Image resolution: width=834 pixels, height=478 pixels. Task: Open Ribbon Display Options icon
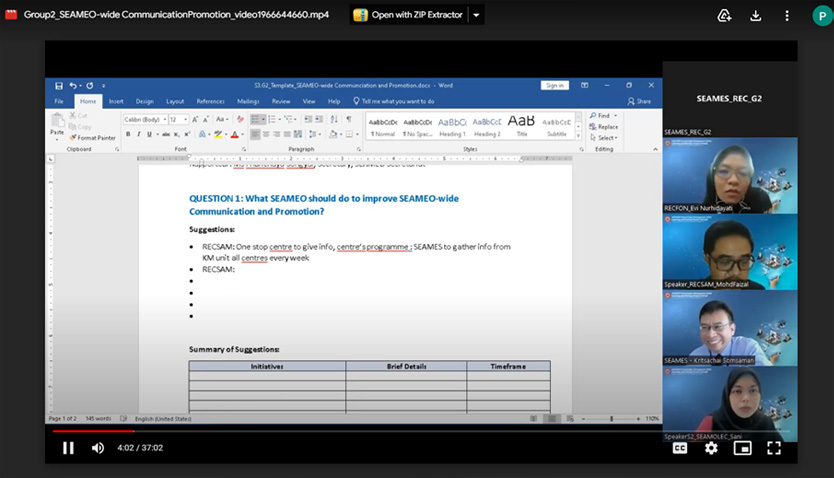(x=585, y=86)
